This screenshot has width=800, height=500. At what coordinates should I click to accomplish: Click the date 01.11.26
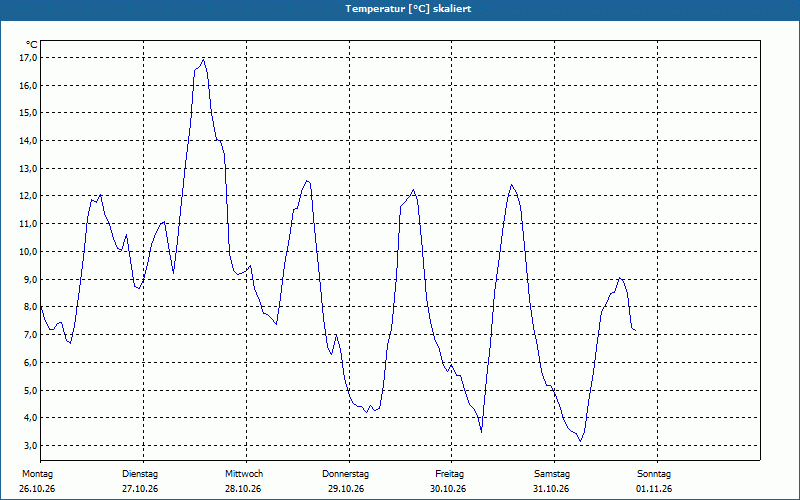click(654, 489)
